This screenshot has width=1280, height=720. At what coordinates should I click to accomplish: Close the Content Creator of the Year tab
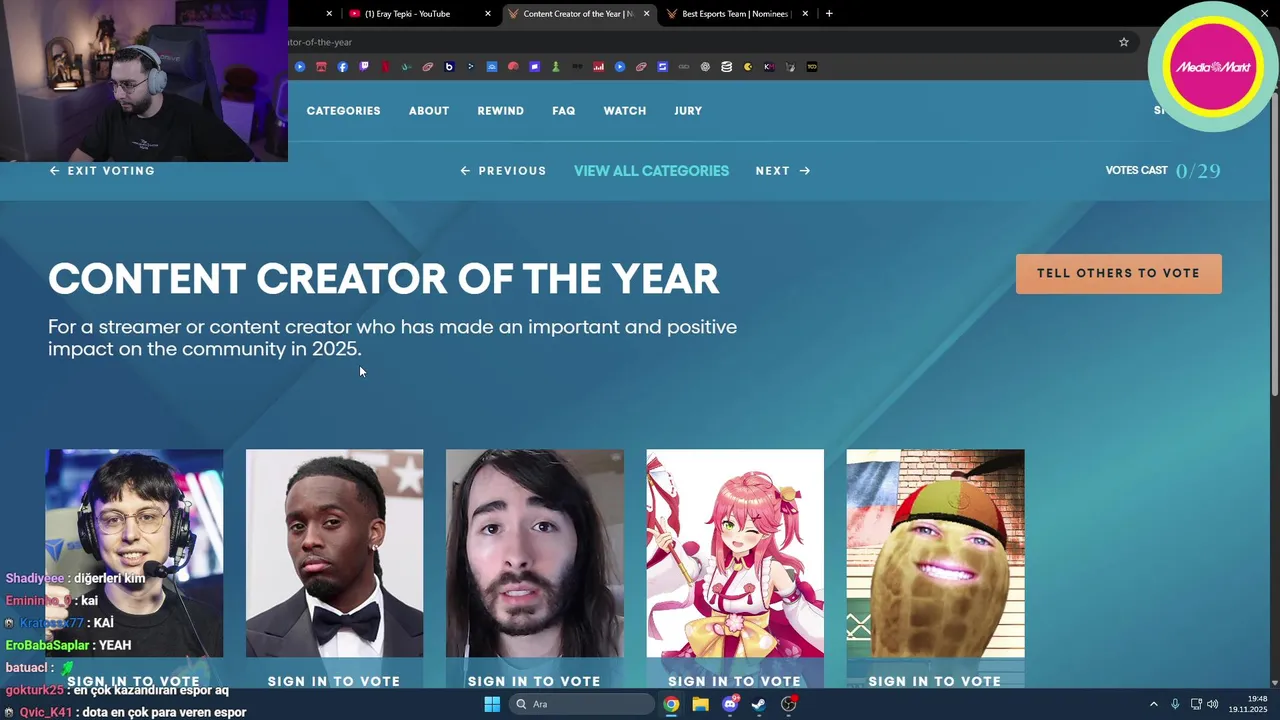[x=646, y=14]
